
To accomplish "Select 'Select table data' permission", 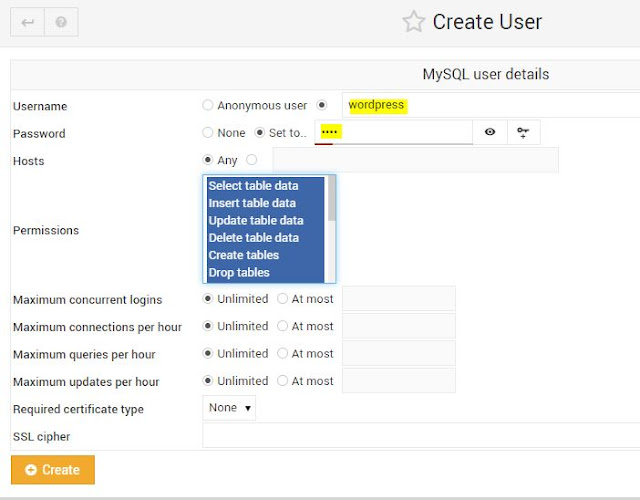I will [266, 186].
